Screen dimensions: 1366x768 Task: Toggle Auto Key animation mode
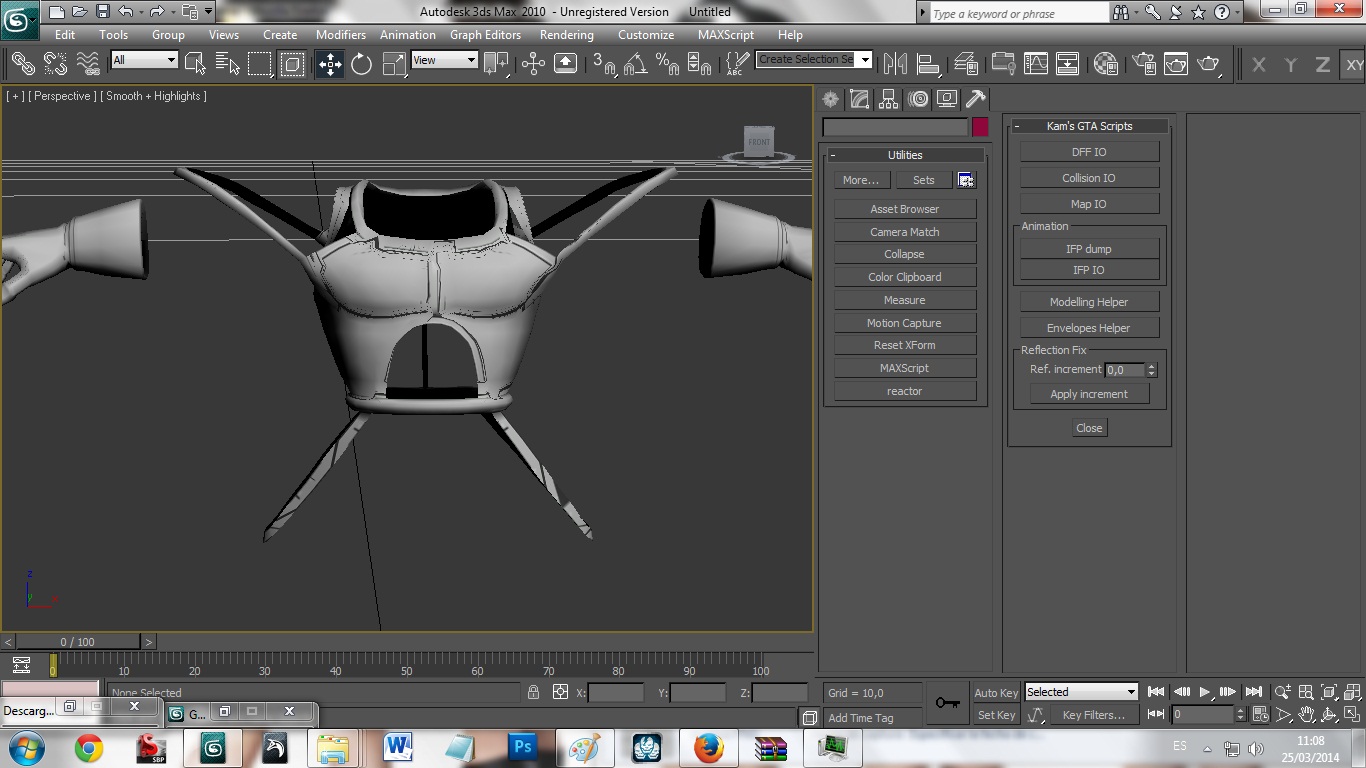coord(995,692)
